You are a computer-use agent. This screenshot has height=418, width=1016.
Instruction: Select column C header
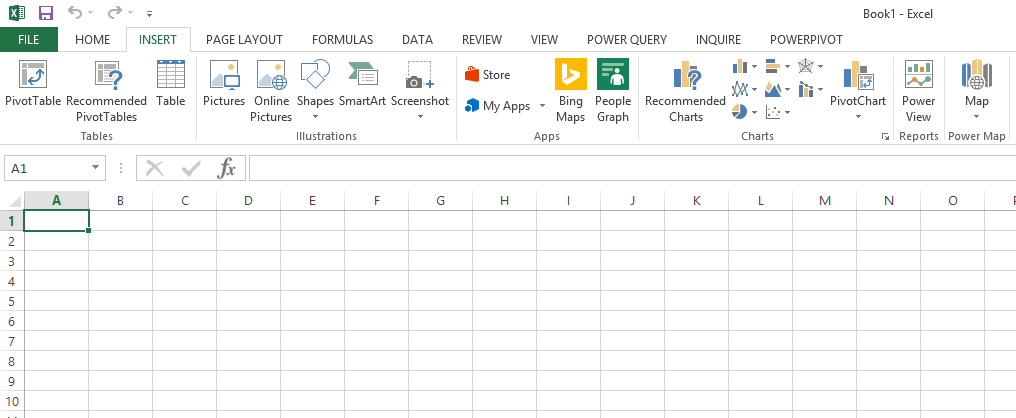(x=185, y=201)
